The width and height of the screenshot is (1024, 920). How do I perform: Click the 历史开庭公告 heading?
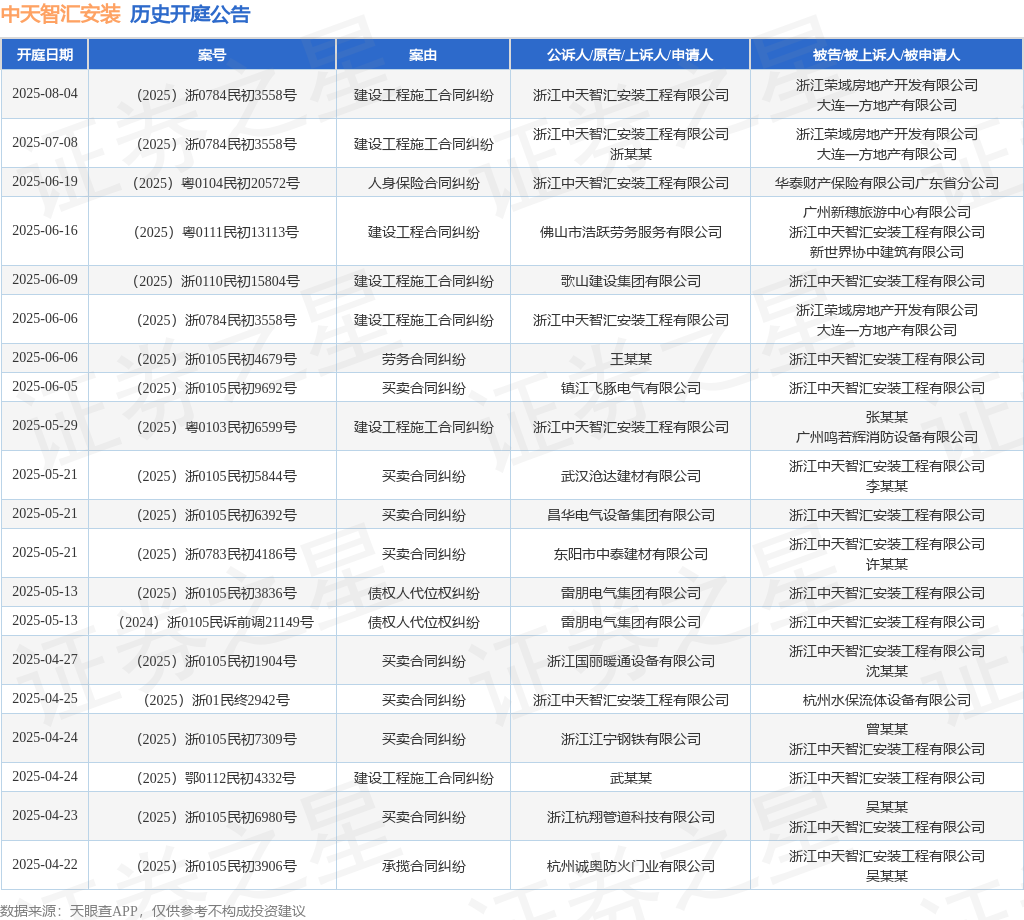pos(190,14)
